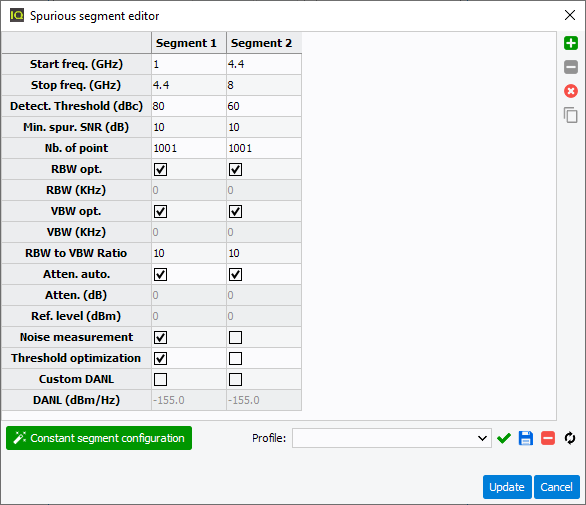Click the green add segment plus icon
This screenshot has height=505, width=586.
coord(571,43)
